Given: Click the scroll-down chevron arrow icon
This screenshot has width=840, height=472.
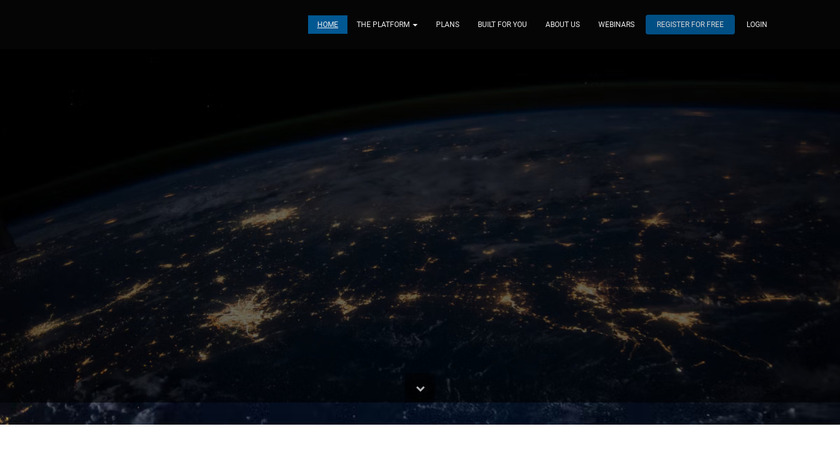Looking at the screenshot, I should click(x=420, y=388).
